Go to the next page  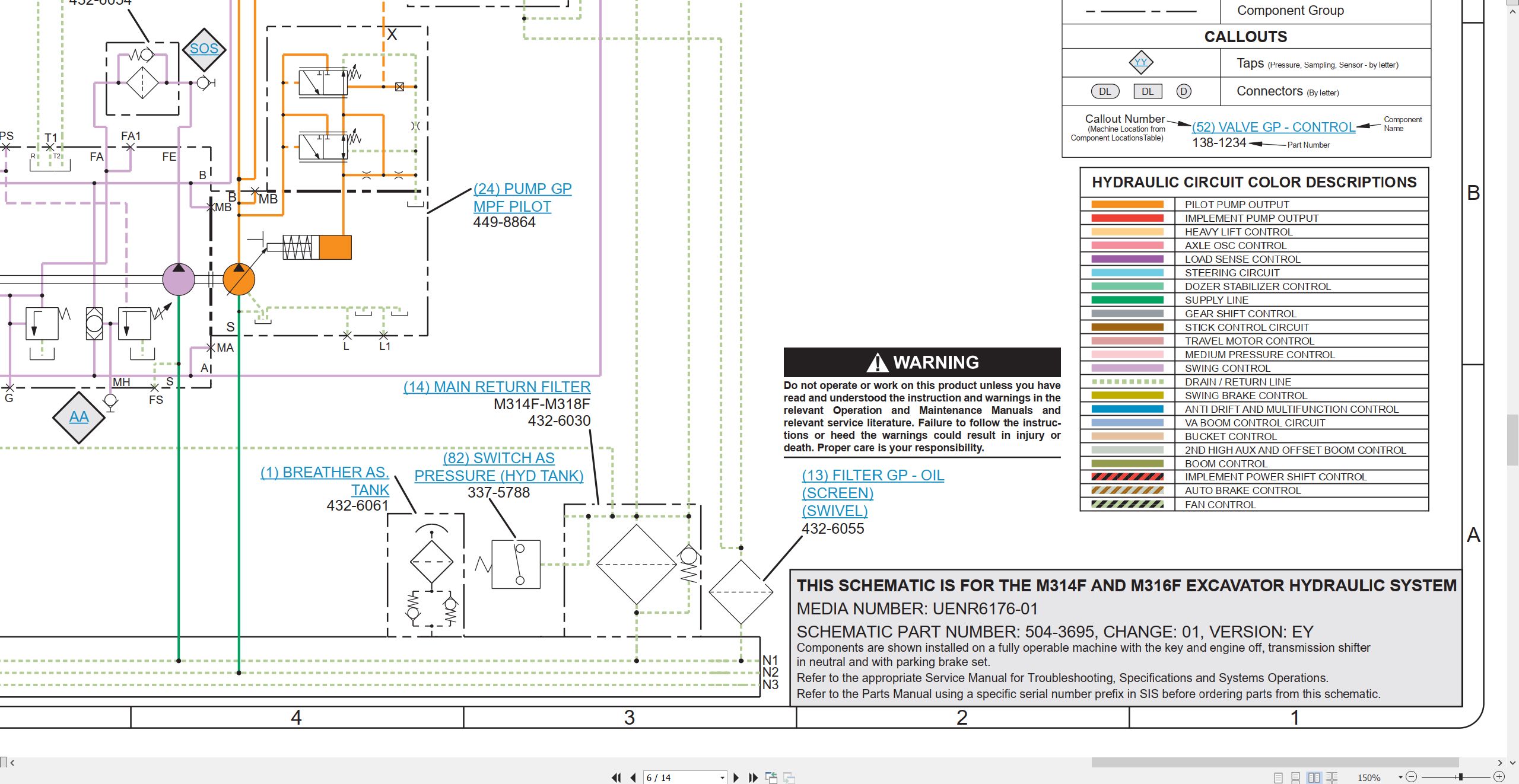pyautogui.click(x=736, y=777)
